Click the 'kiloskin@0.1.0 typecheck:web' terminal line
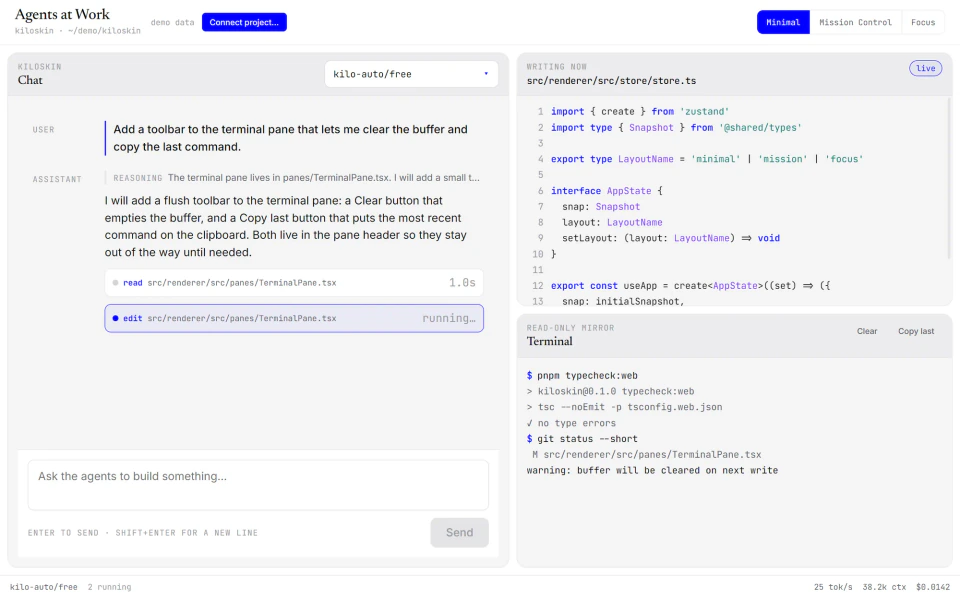Image resolution: width=960 pixels, height=598 pixels. click(610, 392)
